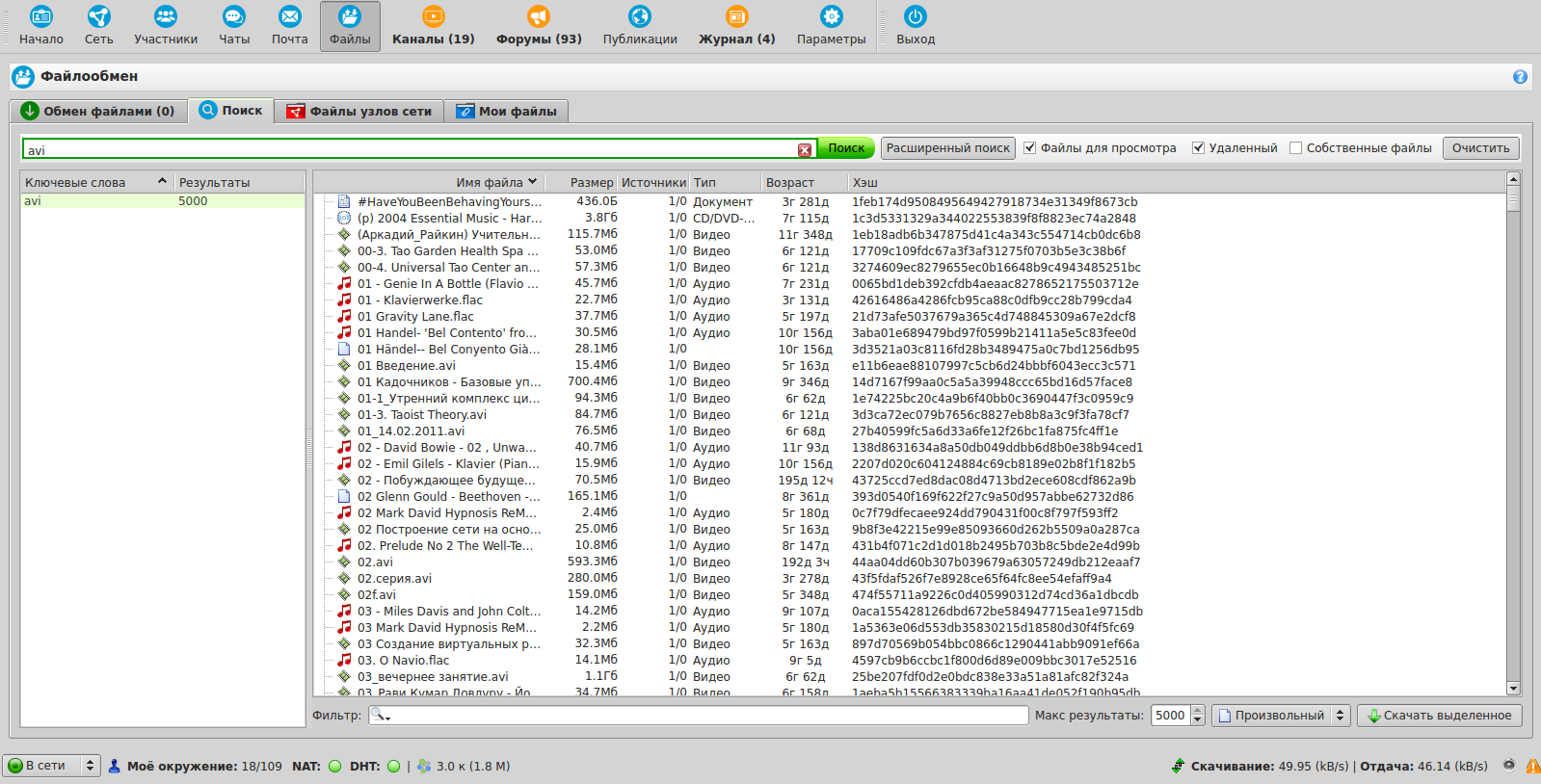
Task: Select the Файлы toolbar button
Action: 350,26
